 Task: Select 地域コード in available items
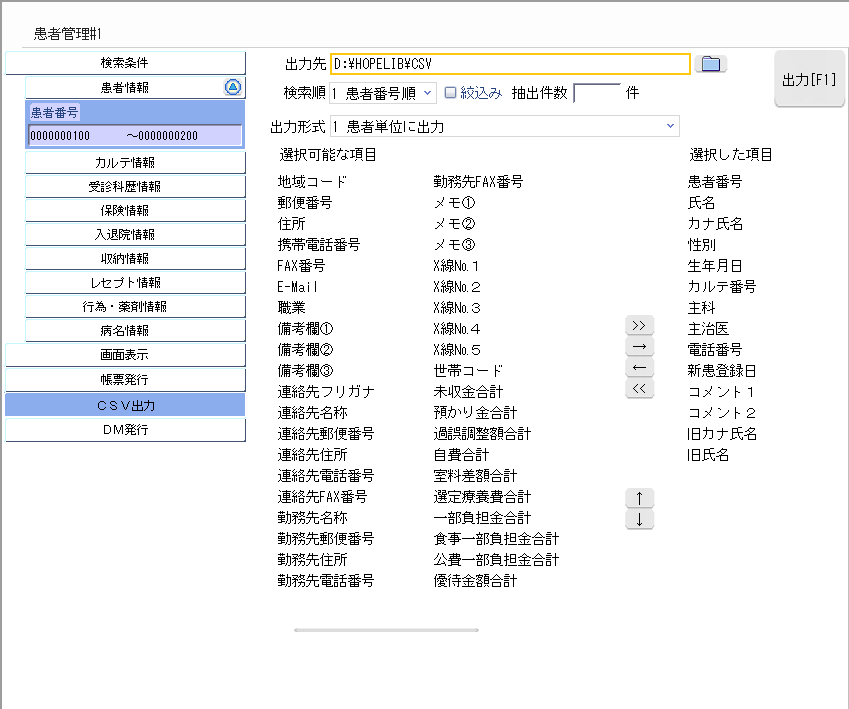tap(312, 181)
